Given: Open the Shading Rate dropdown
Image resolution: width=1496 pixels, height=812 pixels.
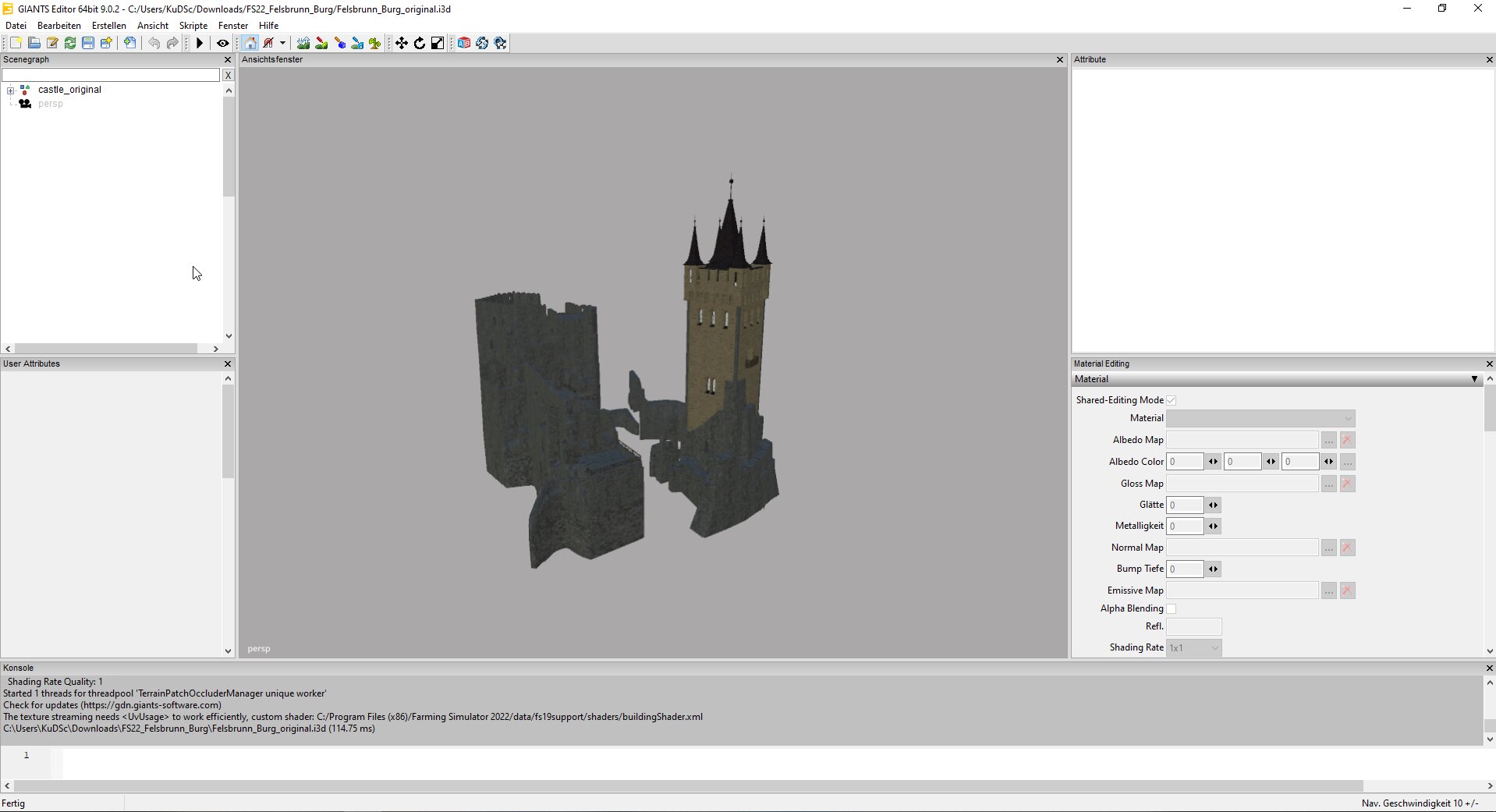Looking at the screenshot, I should click(1193, 648).
